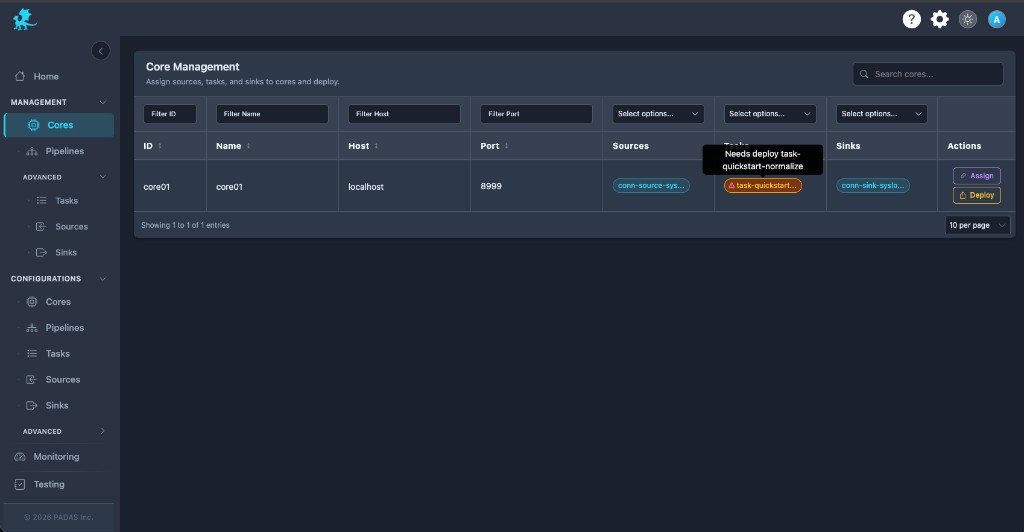1024x532 pixels.
Task: Click the PADAS dragon logo
Action: [25, 20]
